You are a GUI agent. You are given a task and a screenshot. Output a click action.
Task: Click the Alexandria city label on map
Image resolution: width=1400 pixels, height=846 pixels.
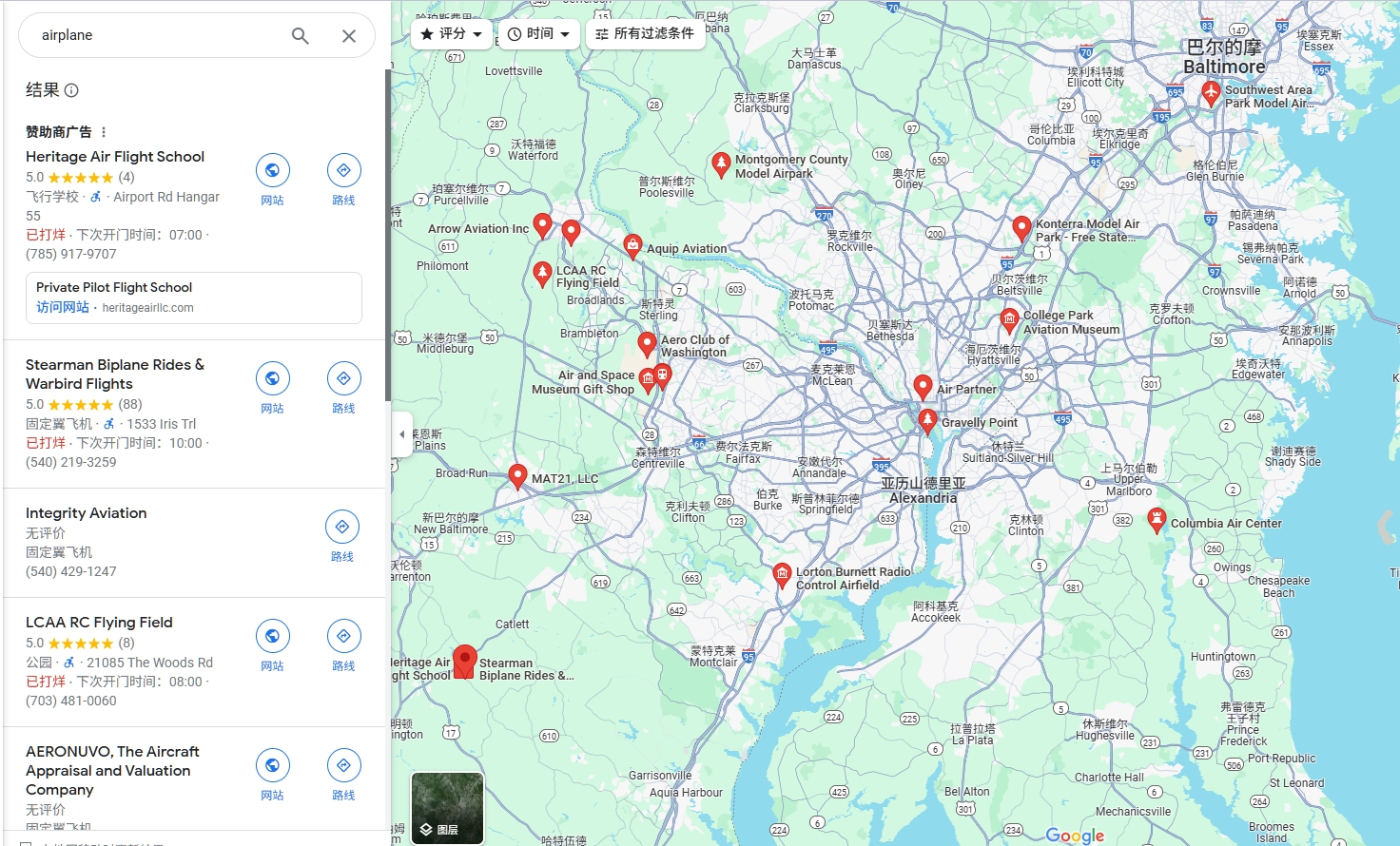click(923, 490)
